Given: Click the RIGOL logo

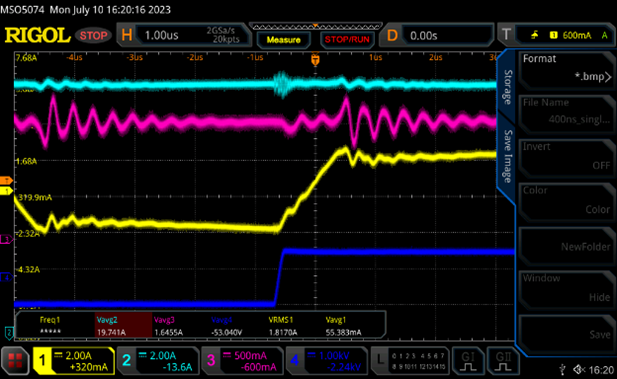Looking at the screenshot, I should pos(37,35).
